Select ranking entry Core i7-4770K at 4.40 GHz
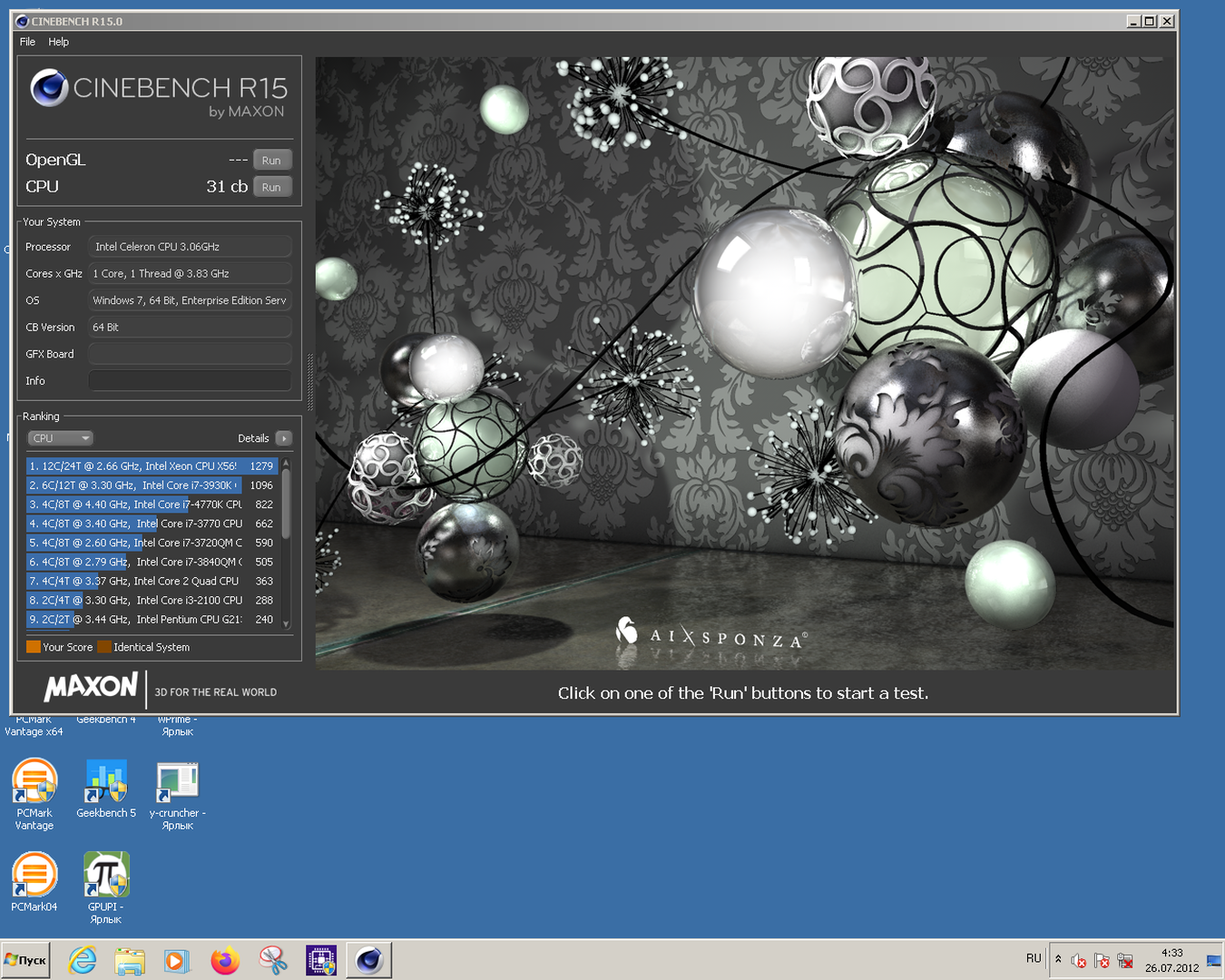The width and height of the screenshot is (1225, 980). tap(152, 505)
